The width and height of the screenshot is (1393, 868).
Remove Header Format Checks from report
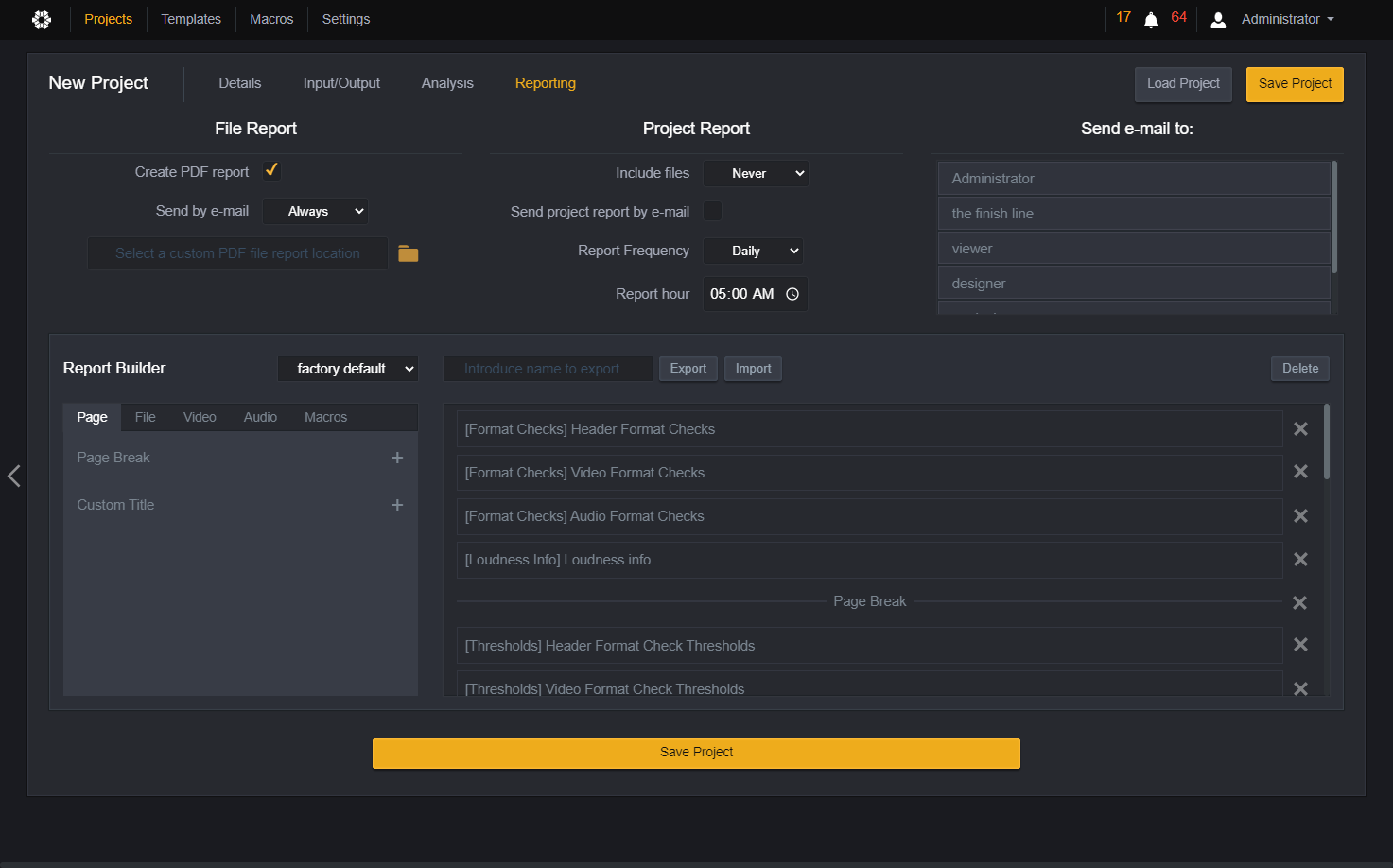[1300, 429]
